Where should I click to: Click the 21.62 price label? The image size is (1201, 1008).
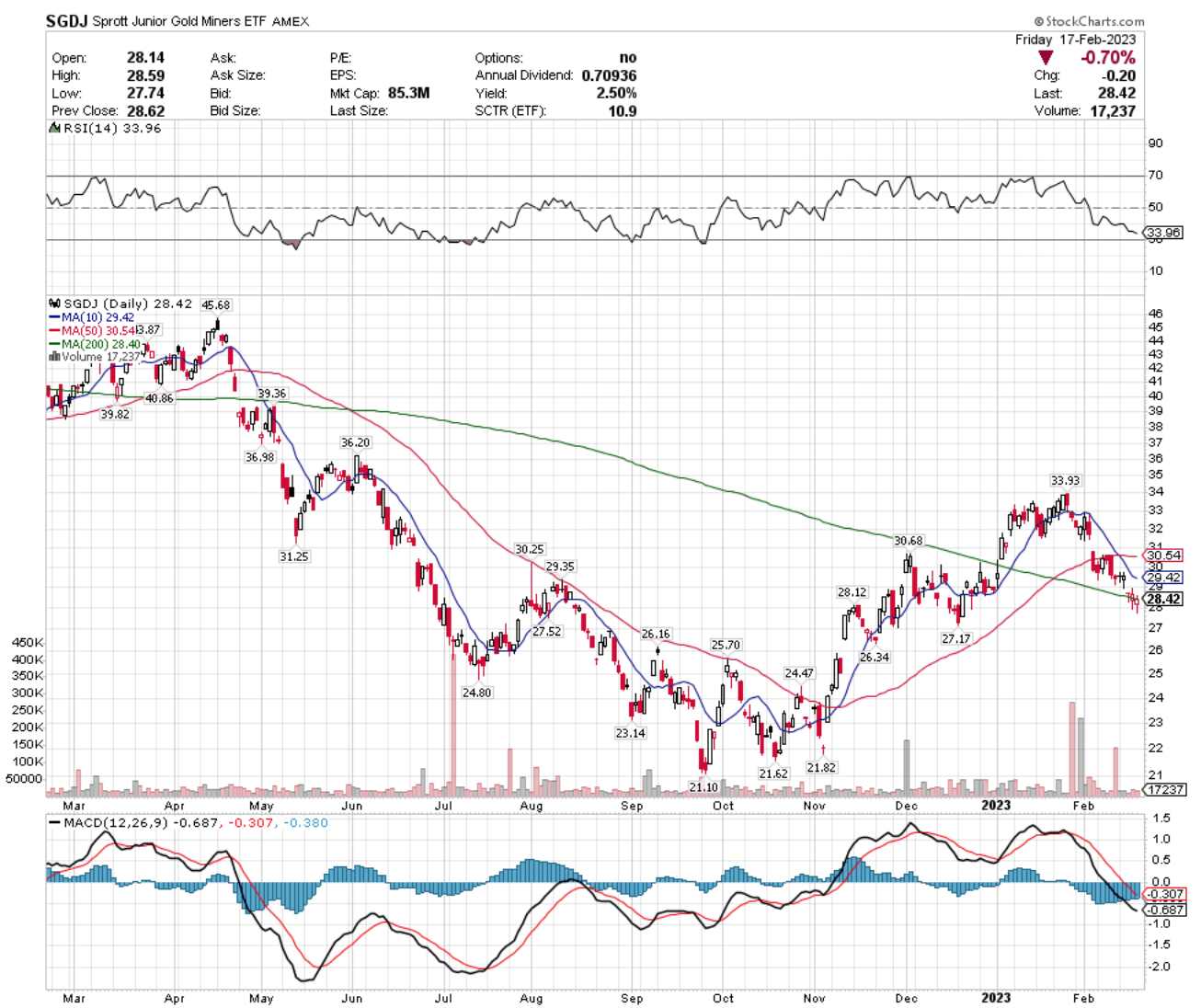pyautogui.click(x=773, y=773)
